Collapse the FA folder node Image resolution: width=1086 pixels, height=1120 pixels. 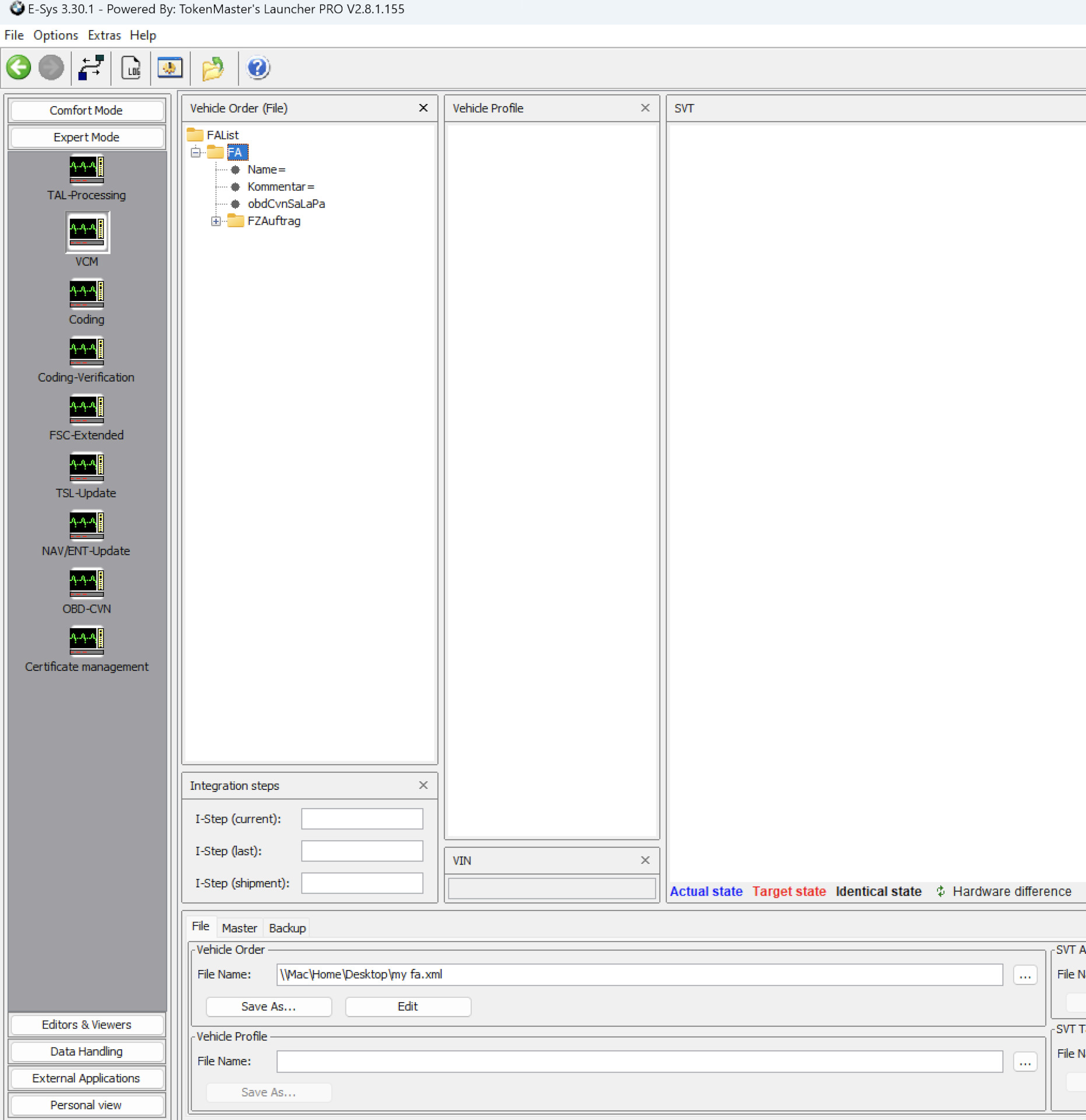(x=195, y=152)
